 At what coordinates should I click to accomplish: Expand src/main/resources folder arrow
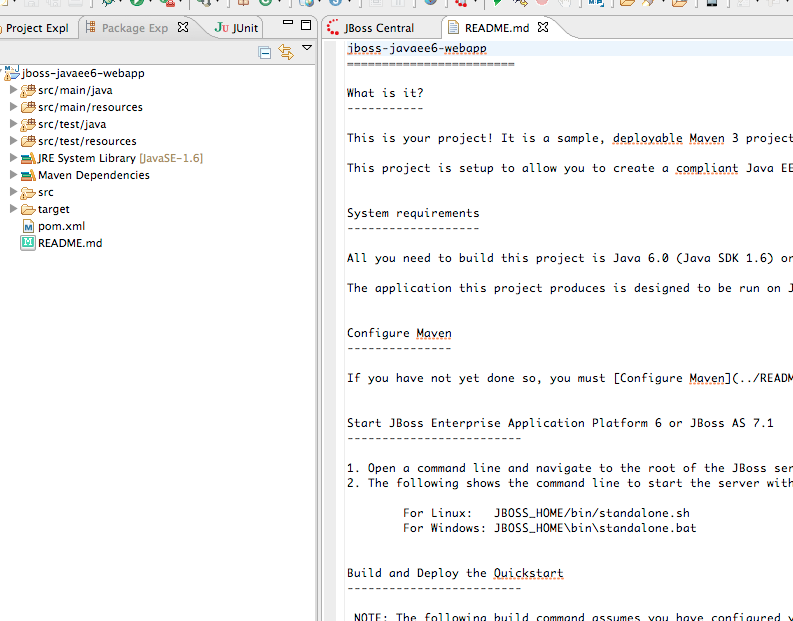coord(14,107)
